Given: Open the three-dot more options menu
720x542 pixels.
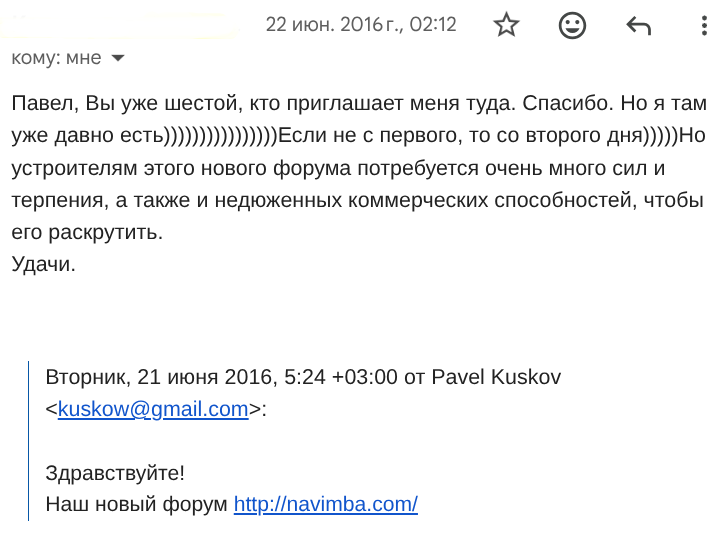Looking at the screenshot, I should click(x=704, y=25).
